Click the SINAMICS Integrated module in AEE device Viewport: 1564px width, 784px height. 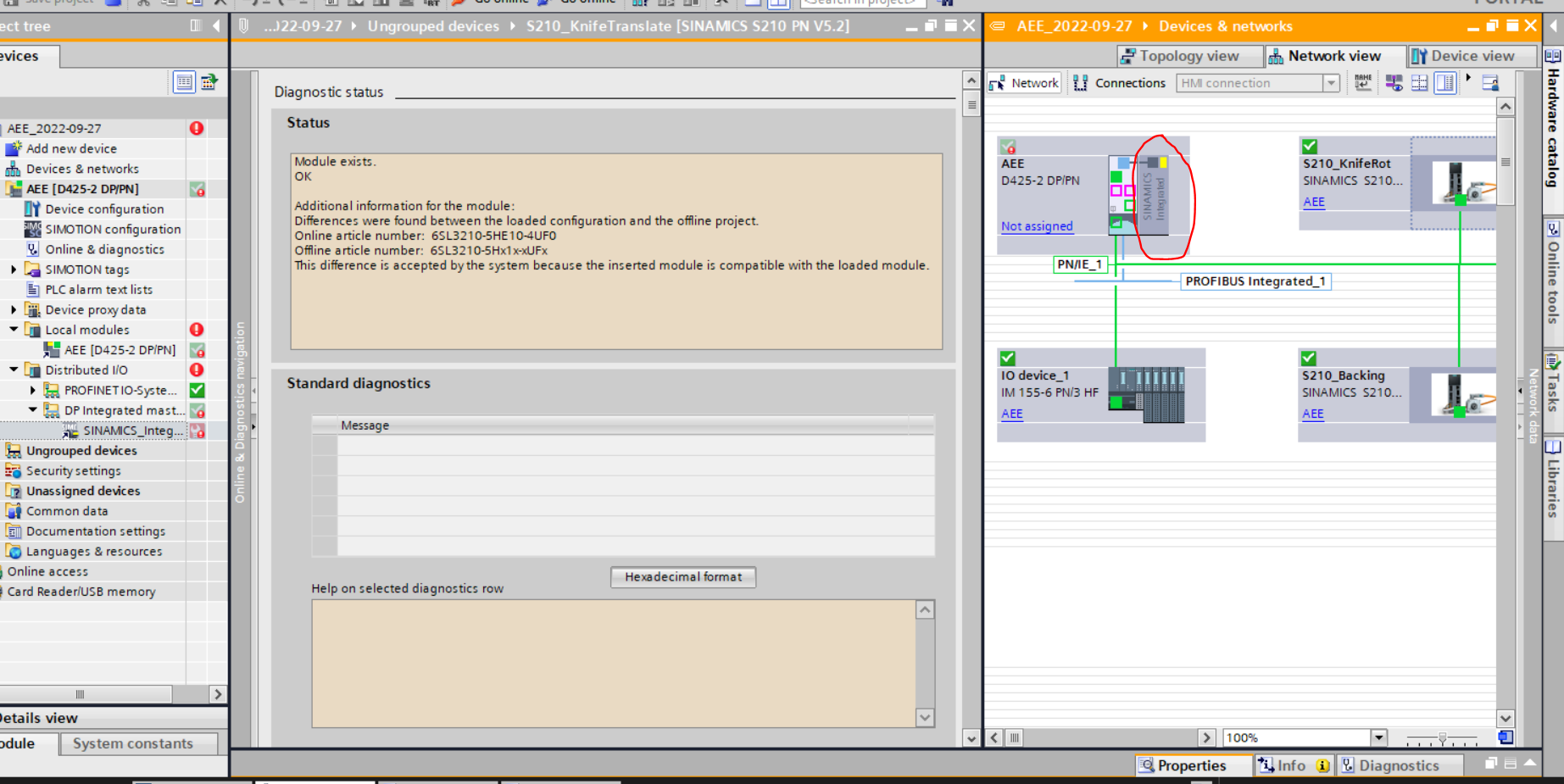1153,197
